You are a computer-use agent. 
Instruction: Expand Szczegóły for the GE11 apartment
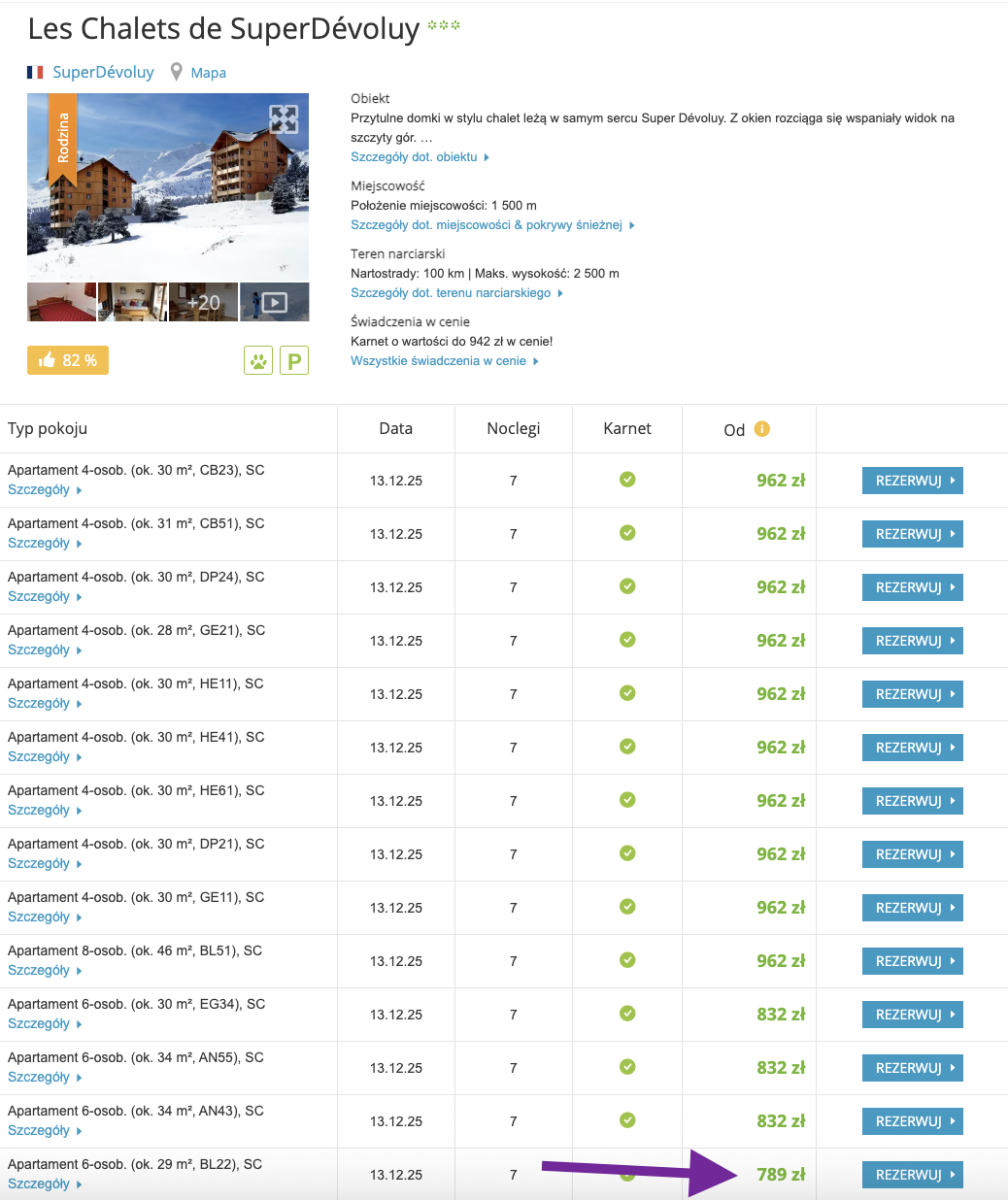click(x=45, y=917)
